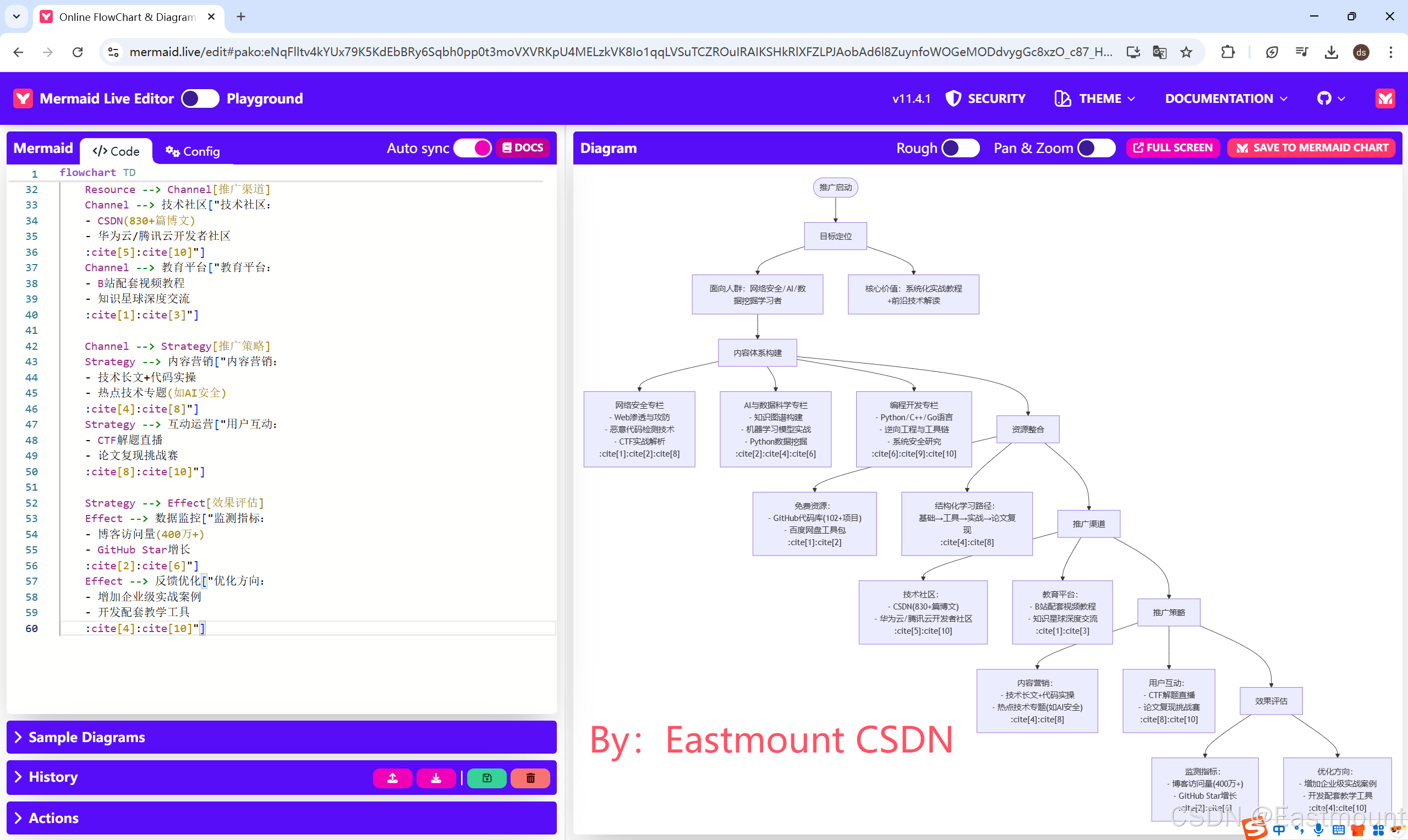Click the Mermaid Chart logo icon top-right
The height and width of the screenshot is (840, 1408).
[1385, 98]
